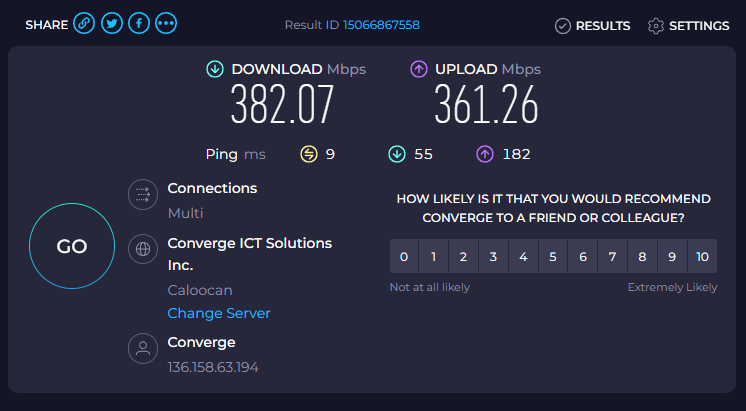Click the upload arrow icon

419,69
